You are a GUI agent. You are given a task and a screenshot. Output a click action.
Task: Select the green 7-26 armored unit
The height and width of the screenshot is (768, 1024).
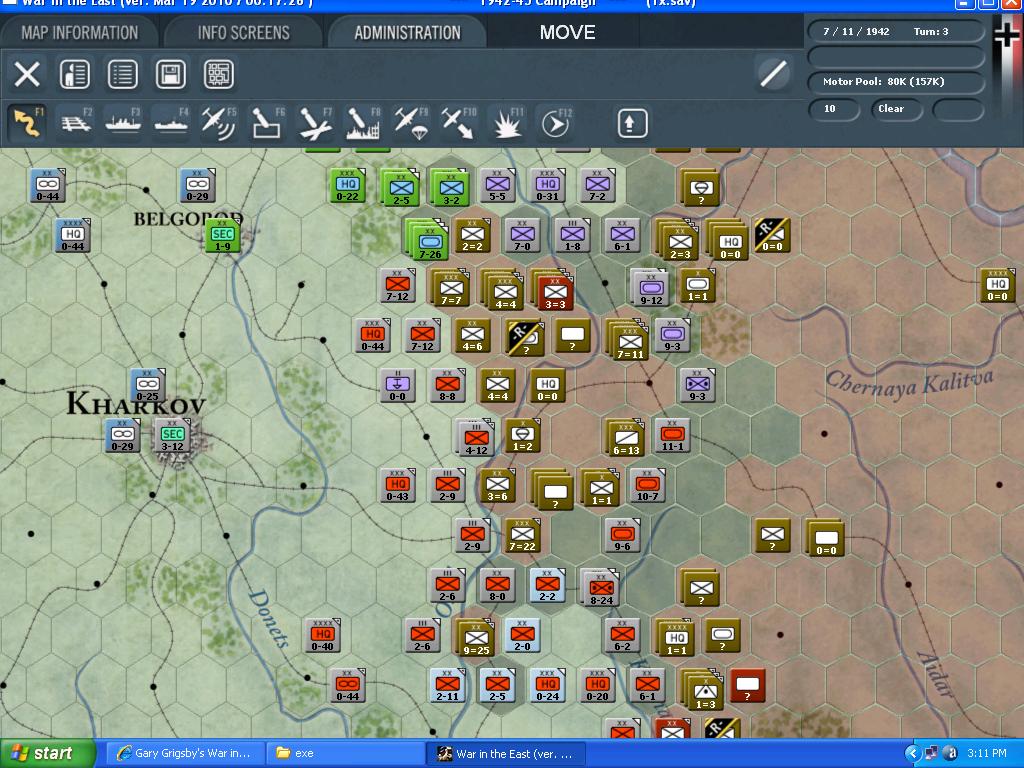point(428,240)
